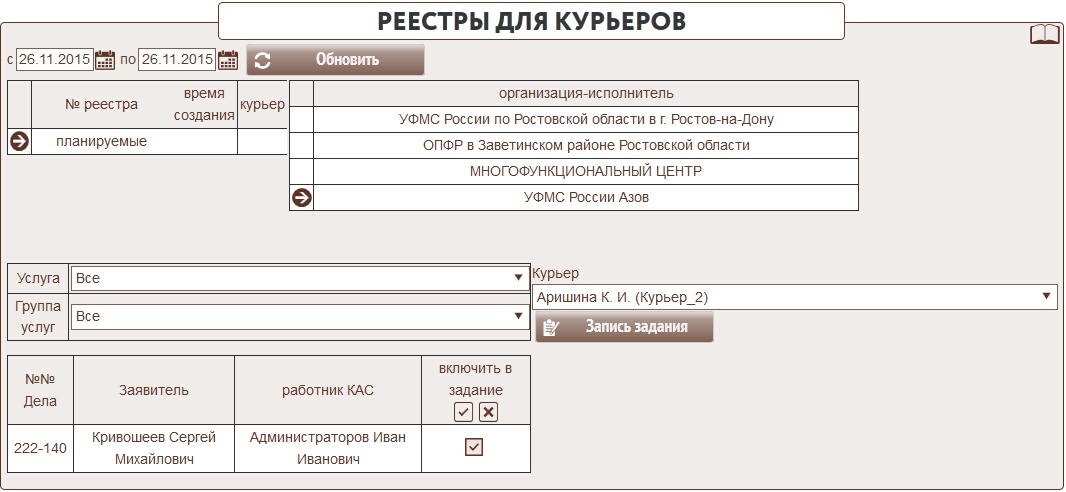This screenshot has height=492, width=1066.
Task: Click the arrow icon beside УФМС России Азов
Action: click(301, 198)
